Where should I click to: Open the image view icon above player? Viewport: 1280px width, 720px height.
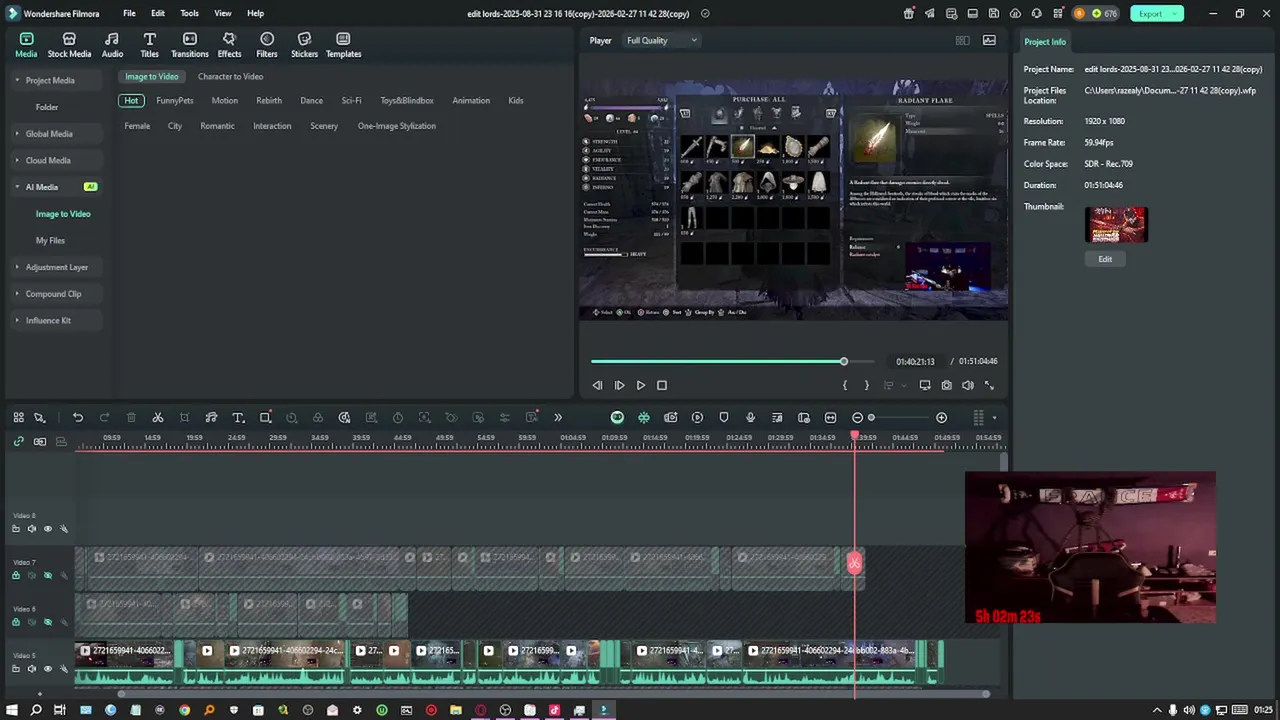[x=989, y=41]
